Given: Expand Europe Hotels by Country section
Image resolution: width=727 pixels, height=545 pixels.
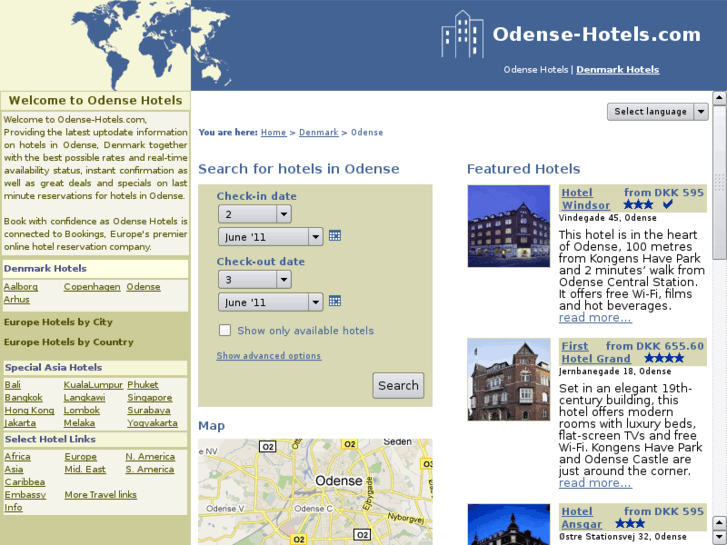Looking at the screenshot, I should [x=69, y=342].
